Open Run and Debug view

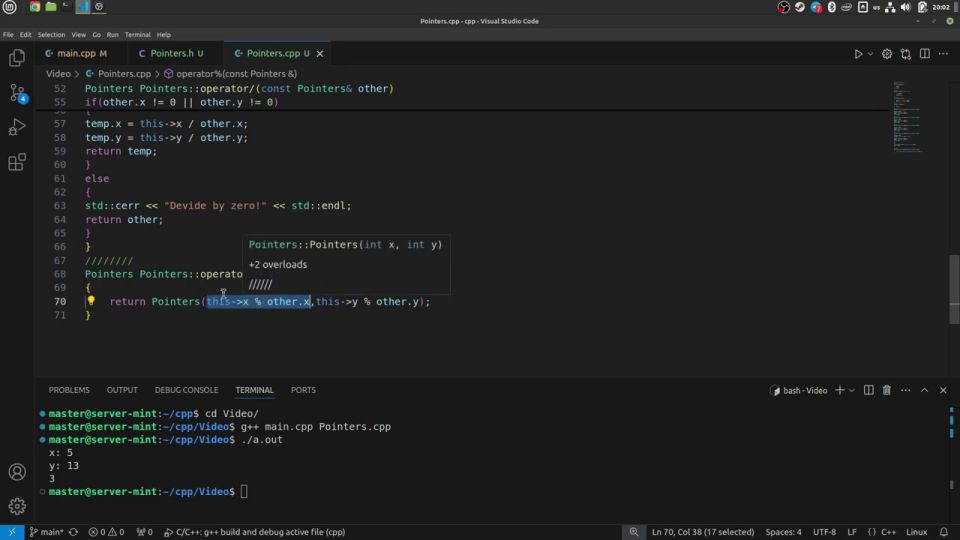(17, 127)
